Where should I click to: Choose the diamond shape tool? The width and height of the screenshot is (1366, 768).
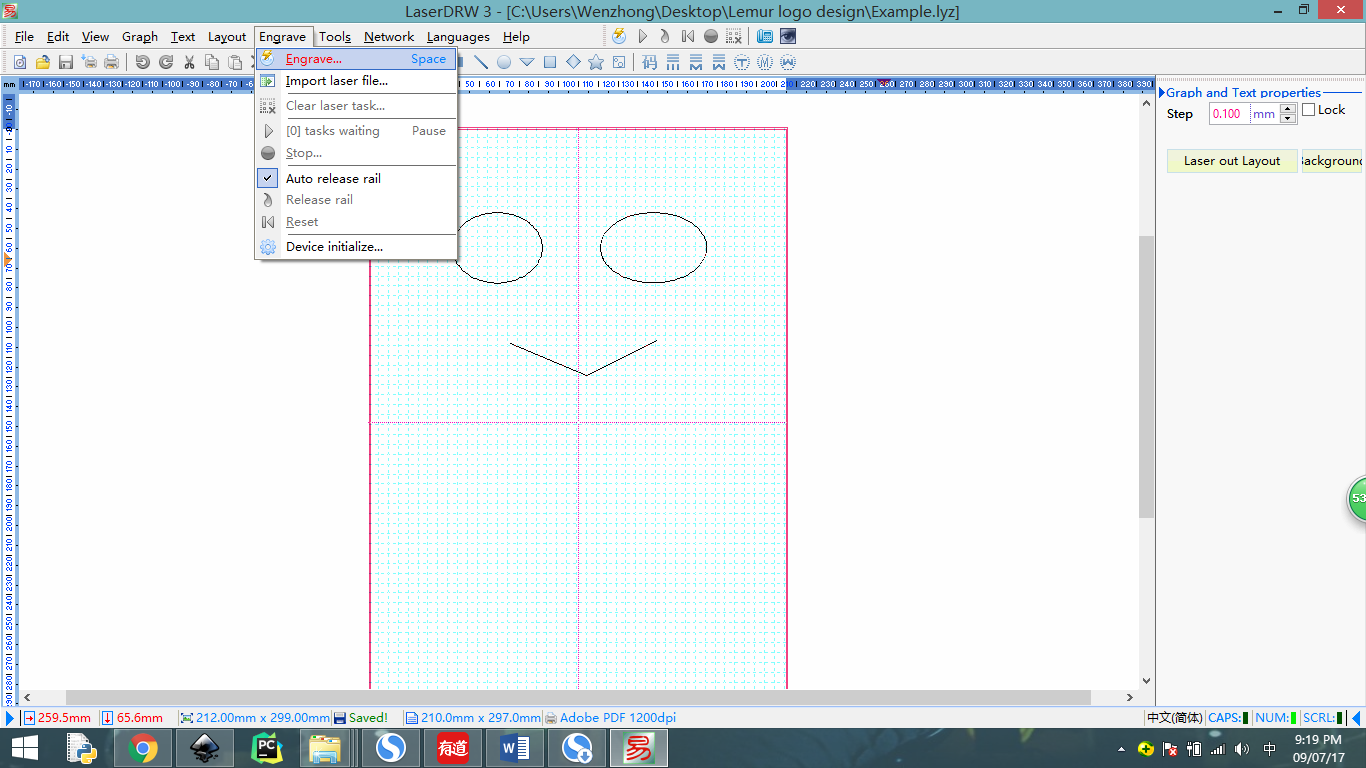coord(573,62)
